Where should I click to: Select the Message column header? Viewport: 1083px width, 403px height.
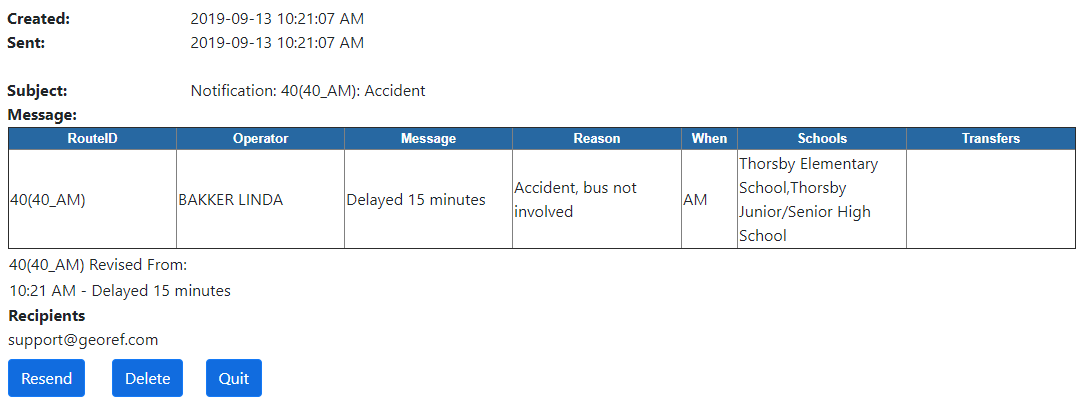(428, 139)
